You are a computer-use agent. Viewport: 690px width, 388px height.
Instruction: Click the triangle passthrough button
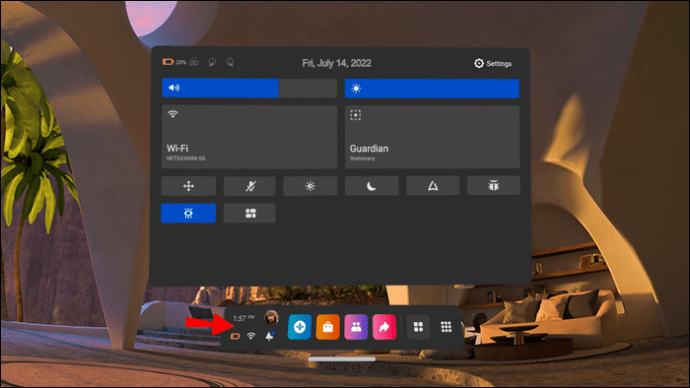433,186
